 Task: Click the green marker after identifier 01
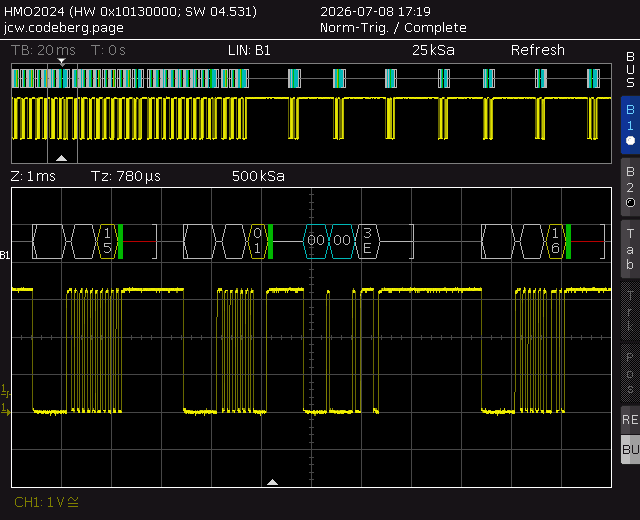[270, 241]
